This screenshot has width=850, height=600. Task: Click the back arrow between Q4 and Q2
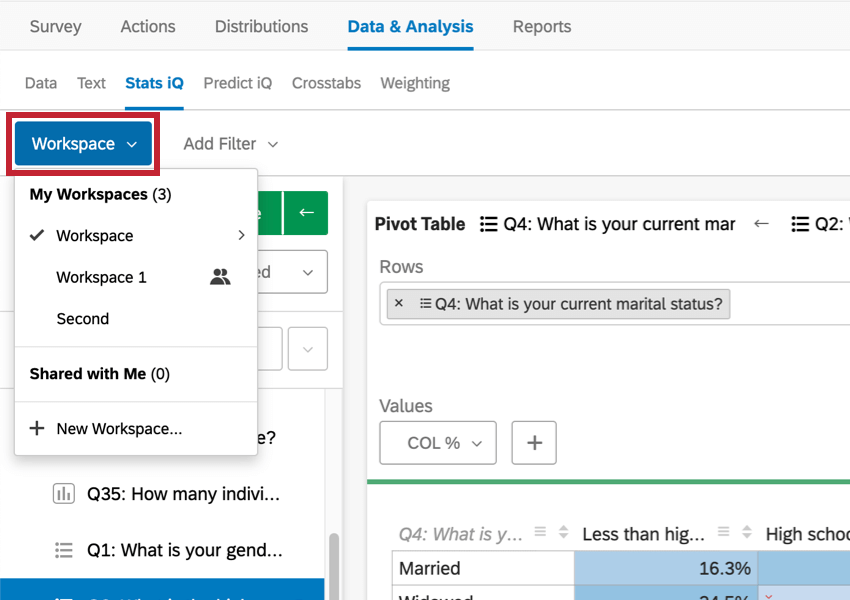pyautogui.click(x=761, y=224)
